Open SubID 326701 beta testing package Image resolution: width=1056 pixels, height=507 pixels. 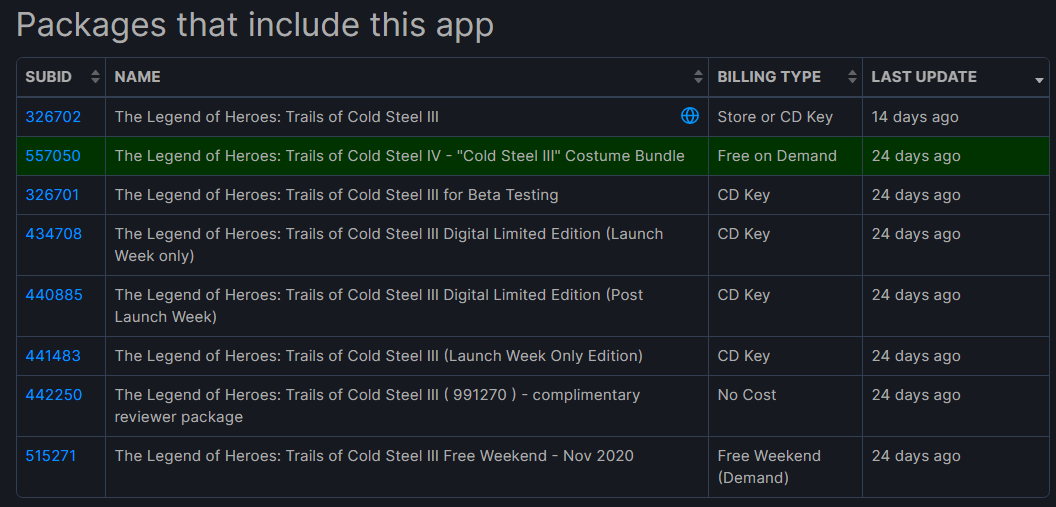click(52, 195)
